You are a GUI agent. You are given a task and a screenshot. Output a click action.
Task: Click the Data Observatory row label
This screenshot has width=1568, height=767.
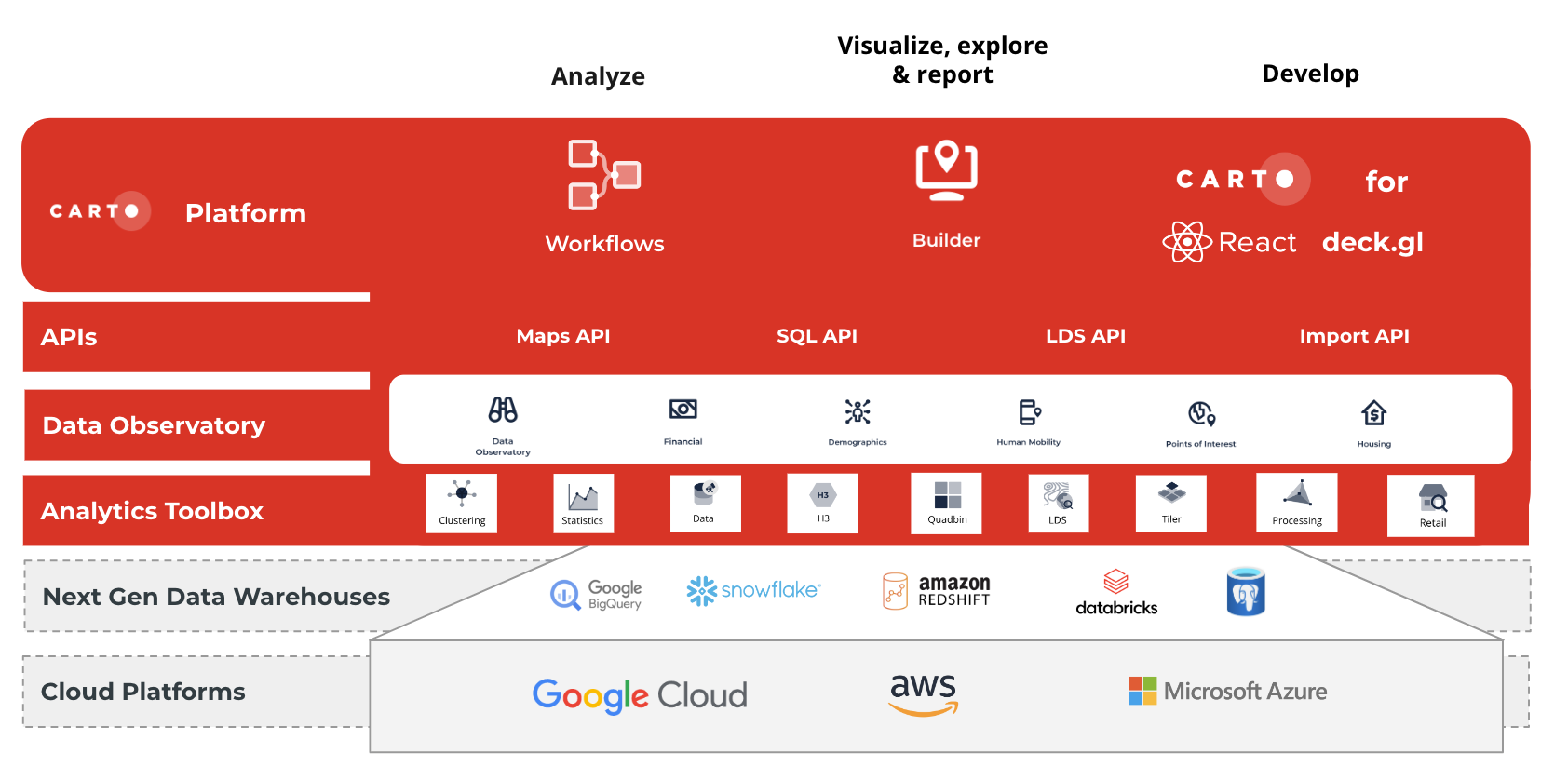pyautogui.click(x=154, y=425)
